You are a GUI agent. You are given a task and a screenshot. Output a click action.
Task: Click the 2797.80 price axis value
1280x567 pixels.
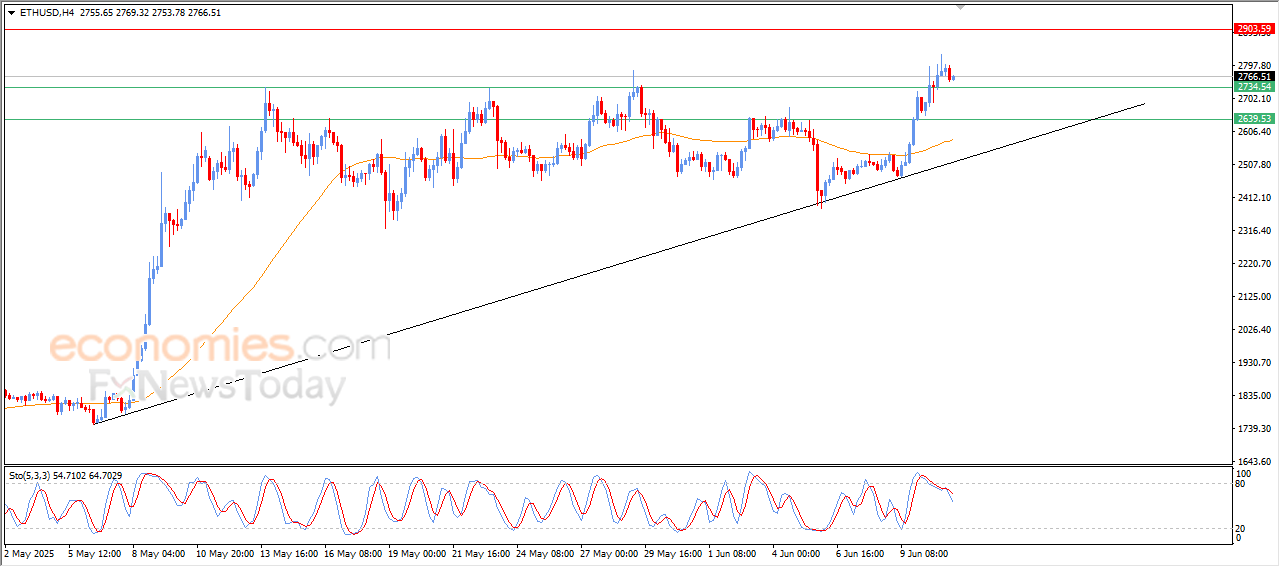point(1254,66)
